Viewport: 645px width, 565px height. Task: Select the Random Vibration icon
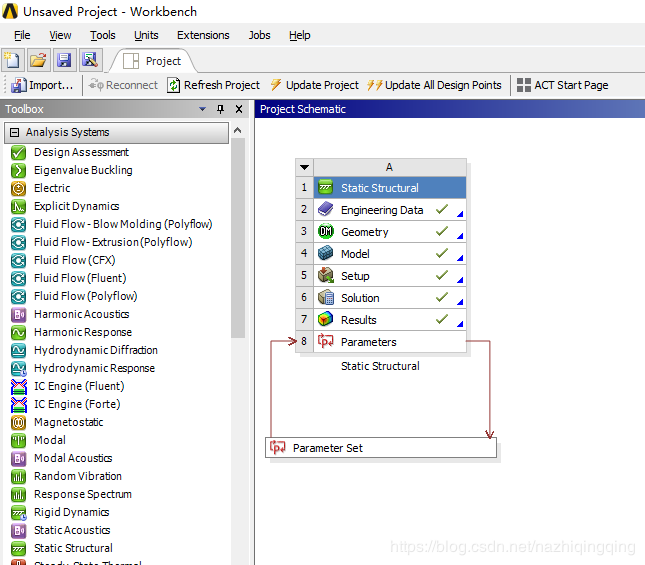point(19,477)
